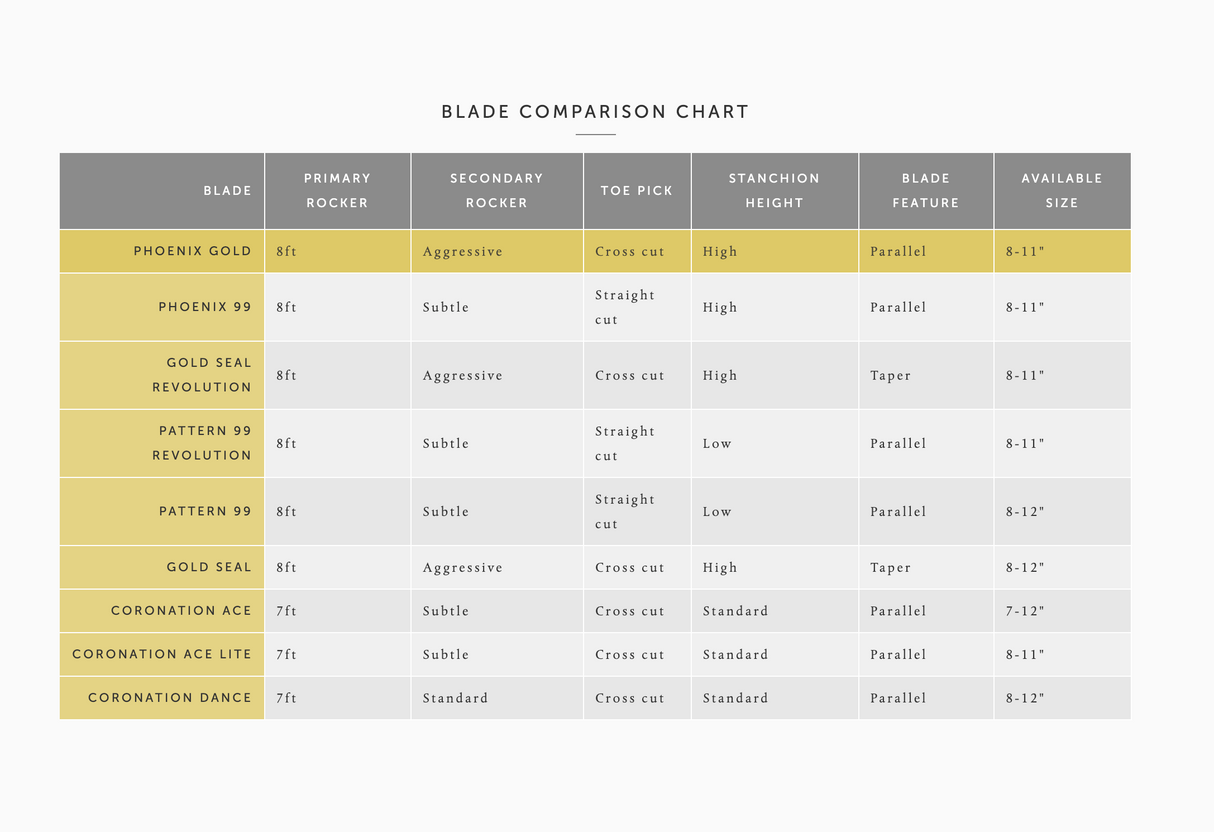Viewport: 1214px width, 832px height.
Task: Click the Phoenix Gold blade name
Action: (192, 251)
